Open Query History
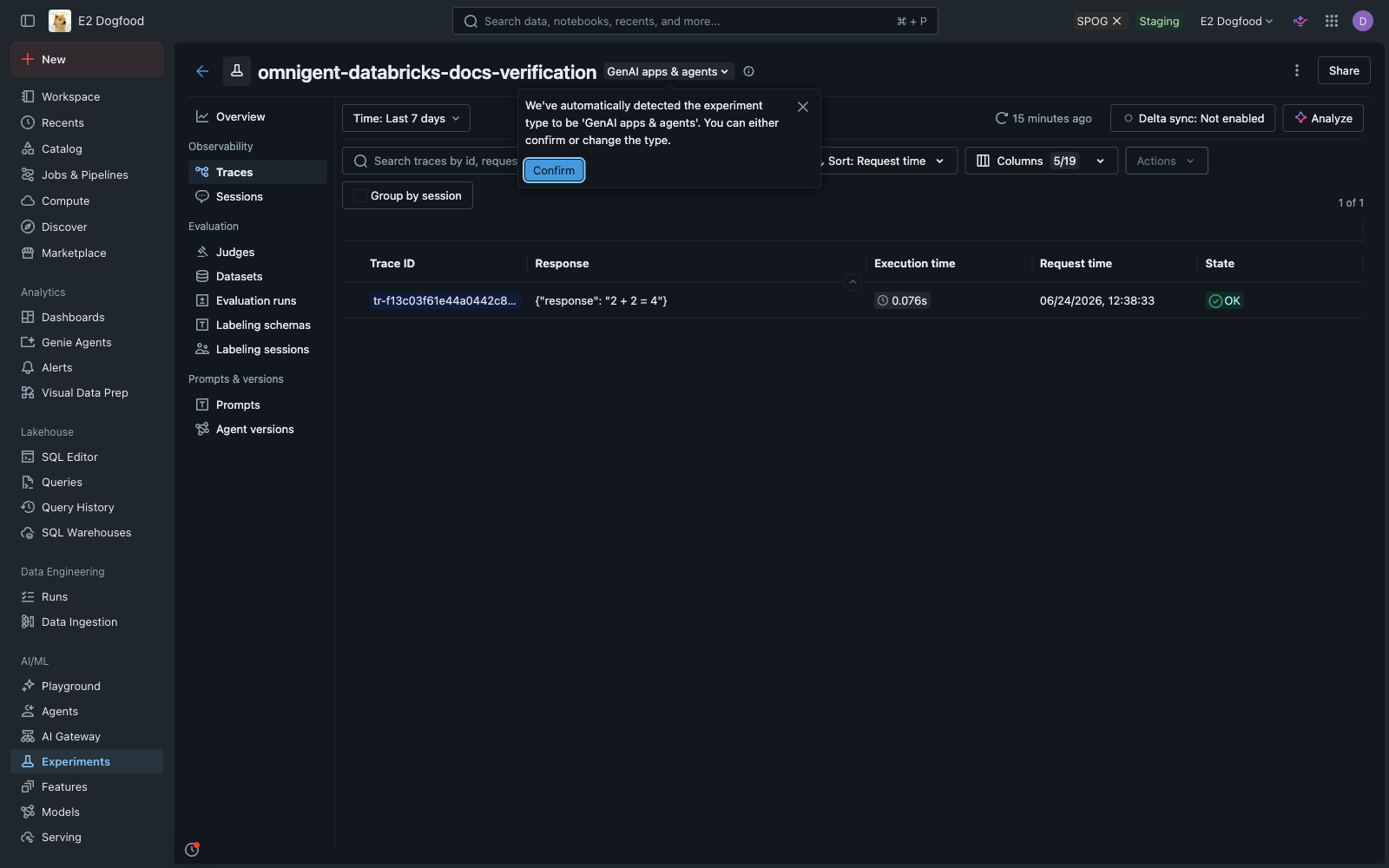The height and width of the screenshot is (868, 1389). click(x=87, y=507)
